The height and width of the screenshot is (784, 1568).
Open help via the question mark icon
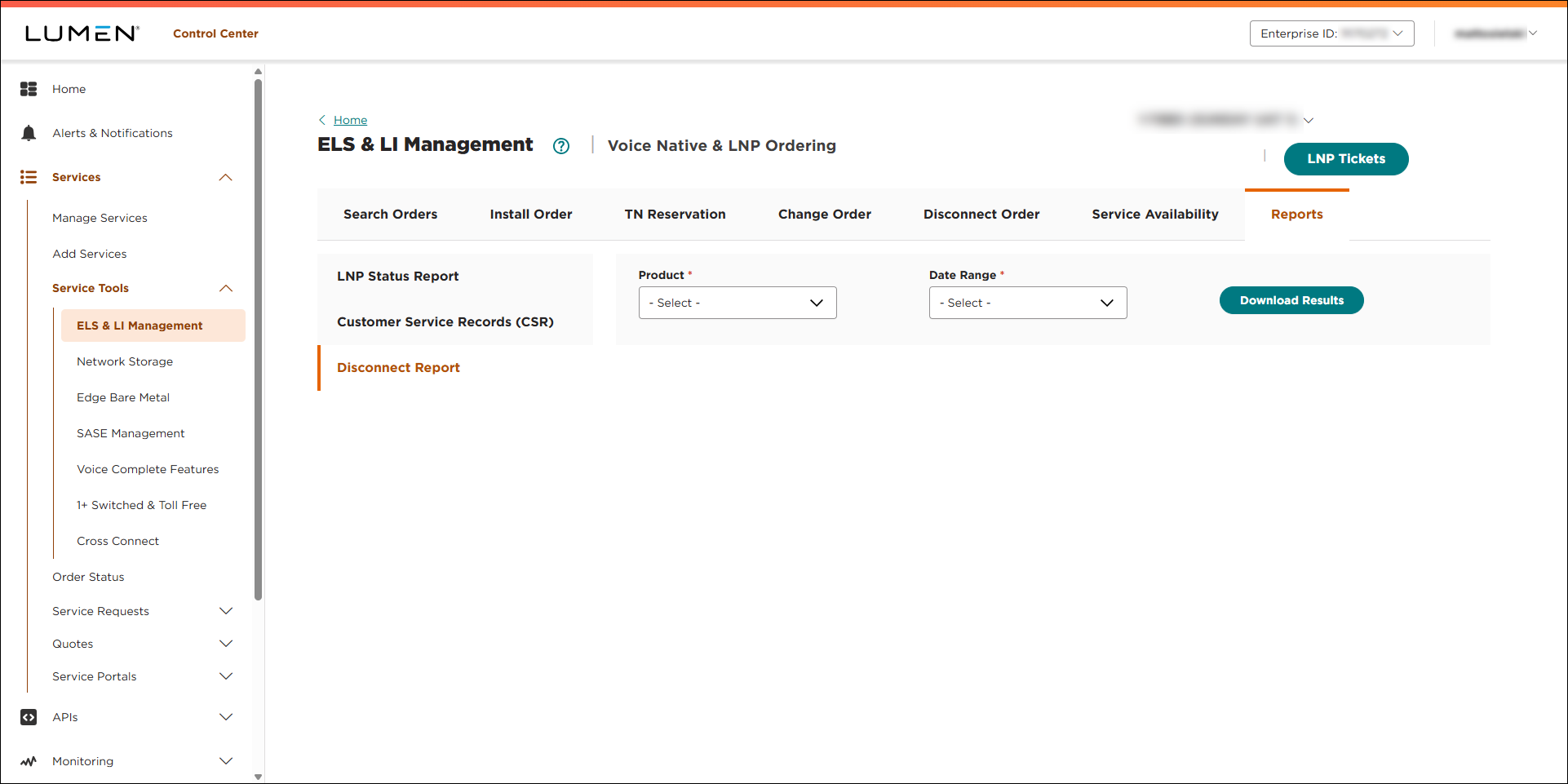click(561, 146)
